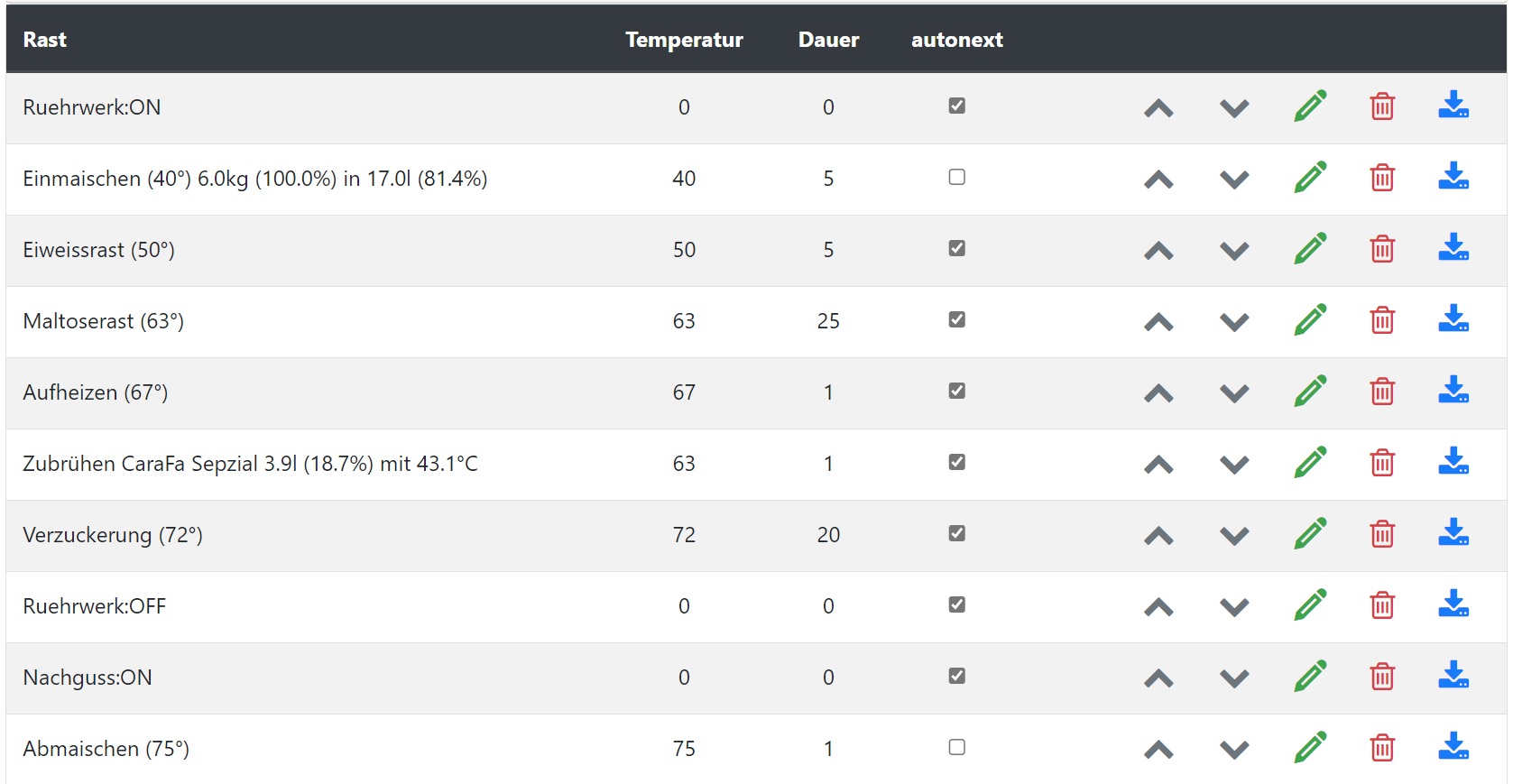Enable autonext for Einmaischen (40°) row
1513x784 pixels.
click(957, 178)
